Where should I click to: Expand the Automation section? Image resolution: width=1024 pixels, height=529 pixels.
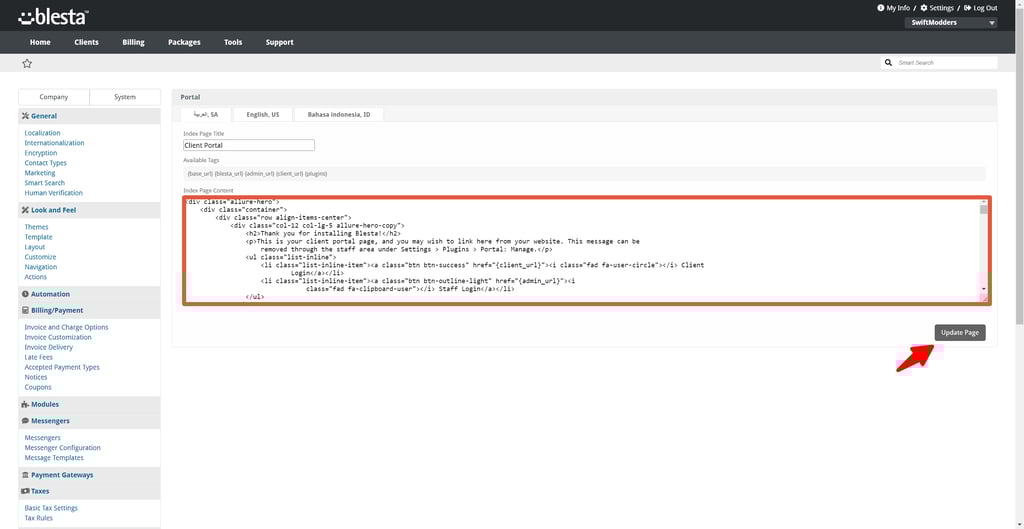(x=89, y=295)
